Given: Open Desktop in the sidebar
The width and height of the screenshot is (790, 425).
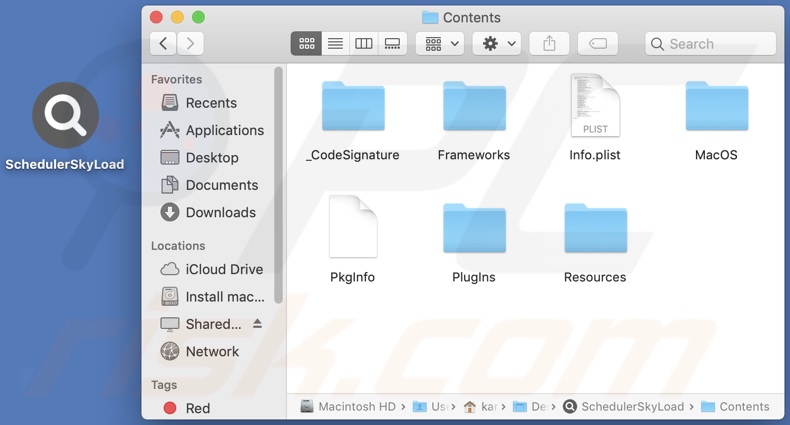Looking at the screenshot, I should [199, 158].
